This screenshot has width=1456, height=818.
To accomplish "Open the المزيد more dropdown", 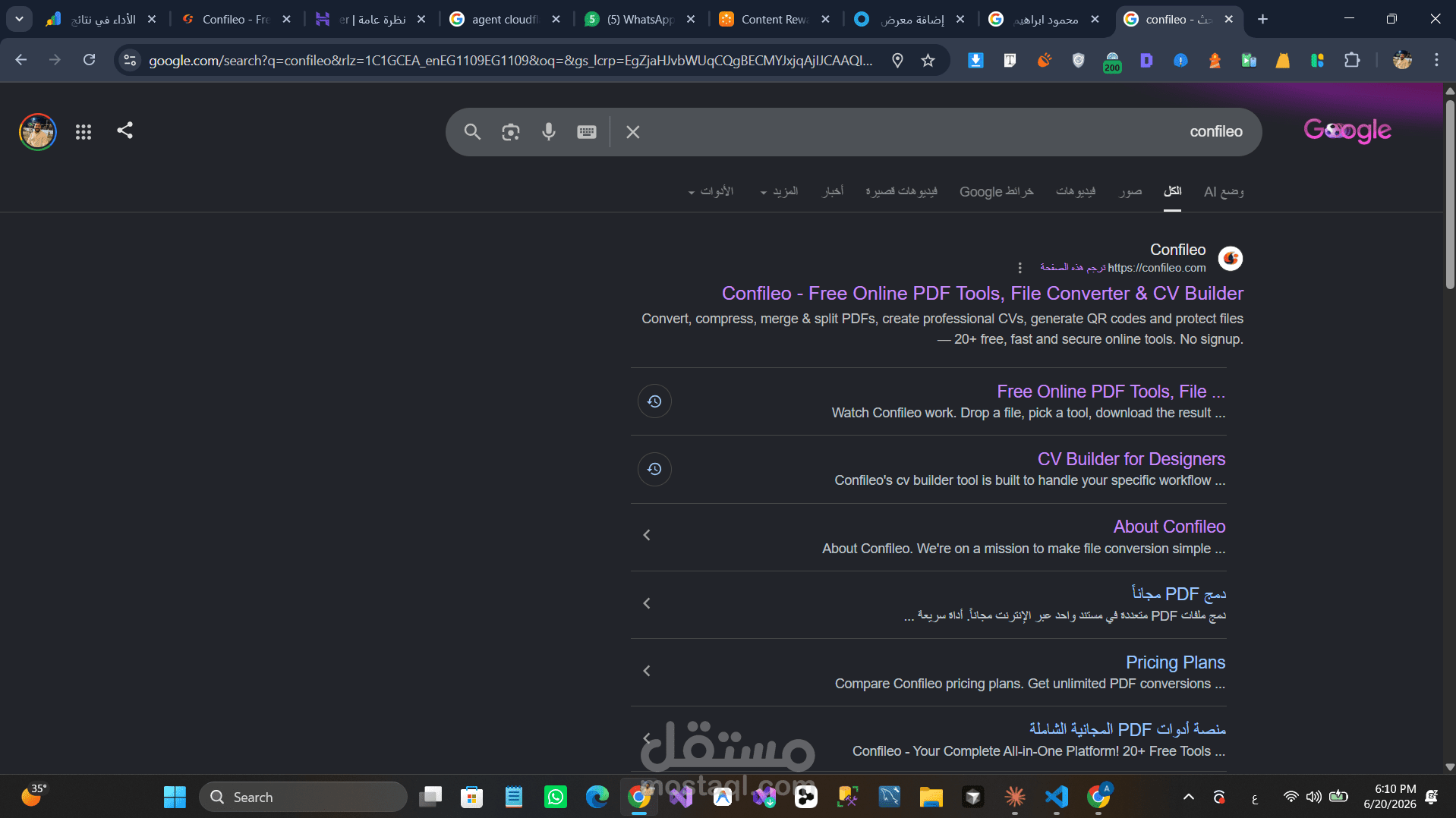I will click(x=779, y=191).
